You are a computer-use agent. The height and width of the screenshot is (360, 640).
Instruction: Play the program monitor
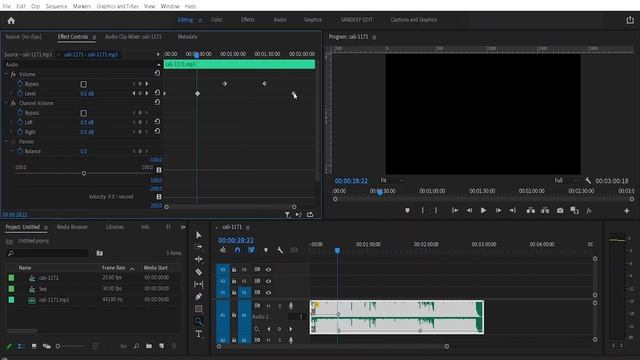483,211
